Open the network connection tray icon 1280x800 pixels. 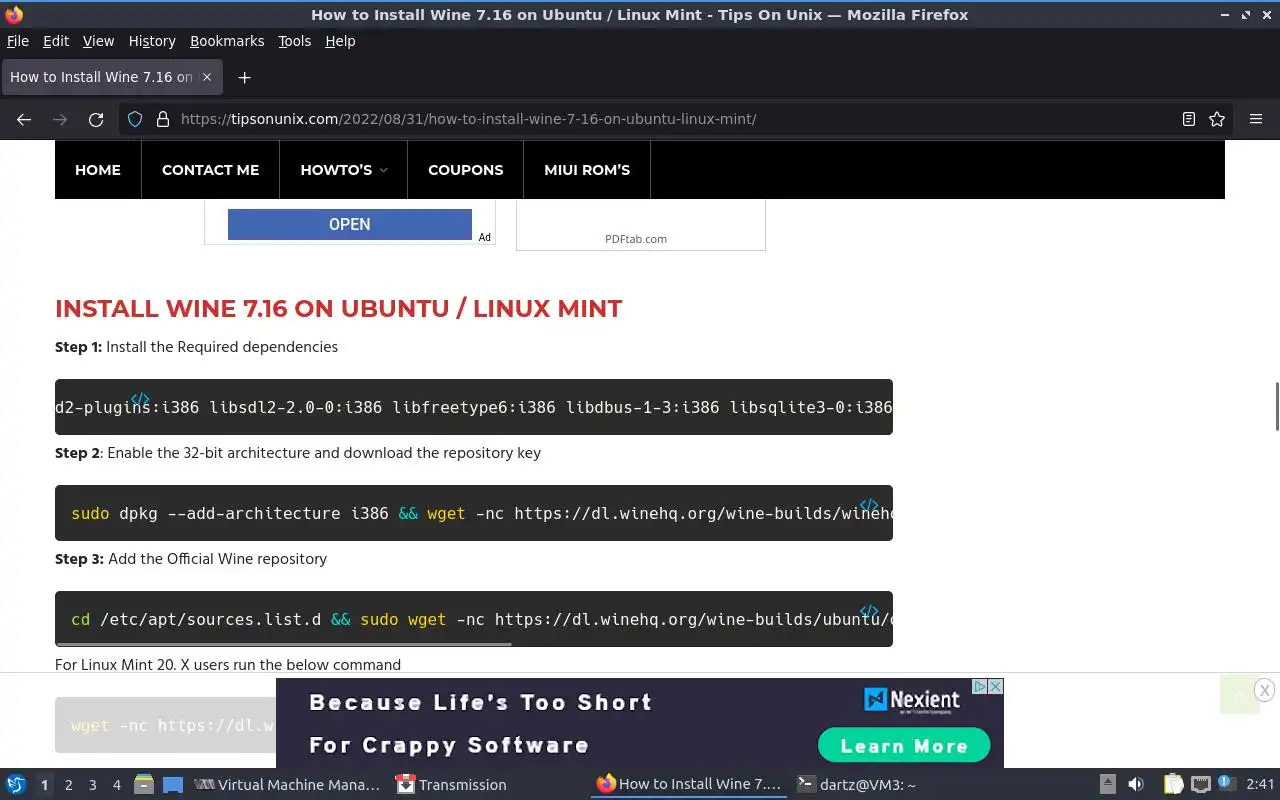coord(1200,784)
